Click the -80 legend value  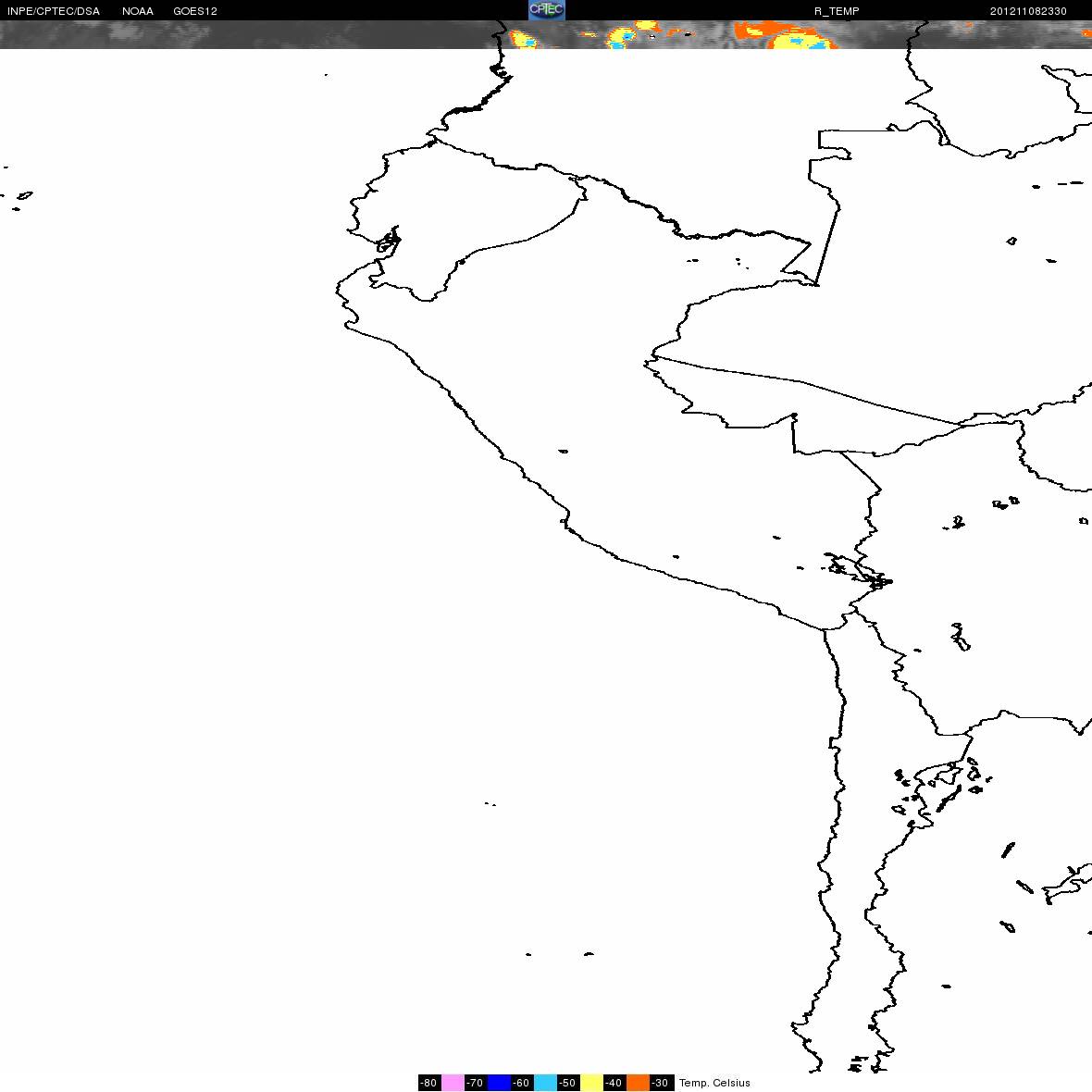click(x=429, y=1083)
